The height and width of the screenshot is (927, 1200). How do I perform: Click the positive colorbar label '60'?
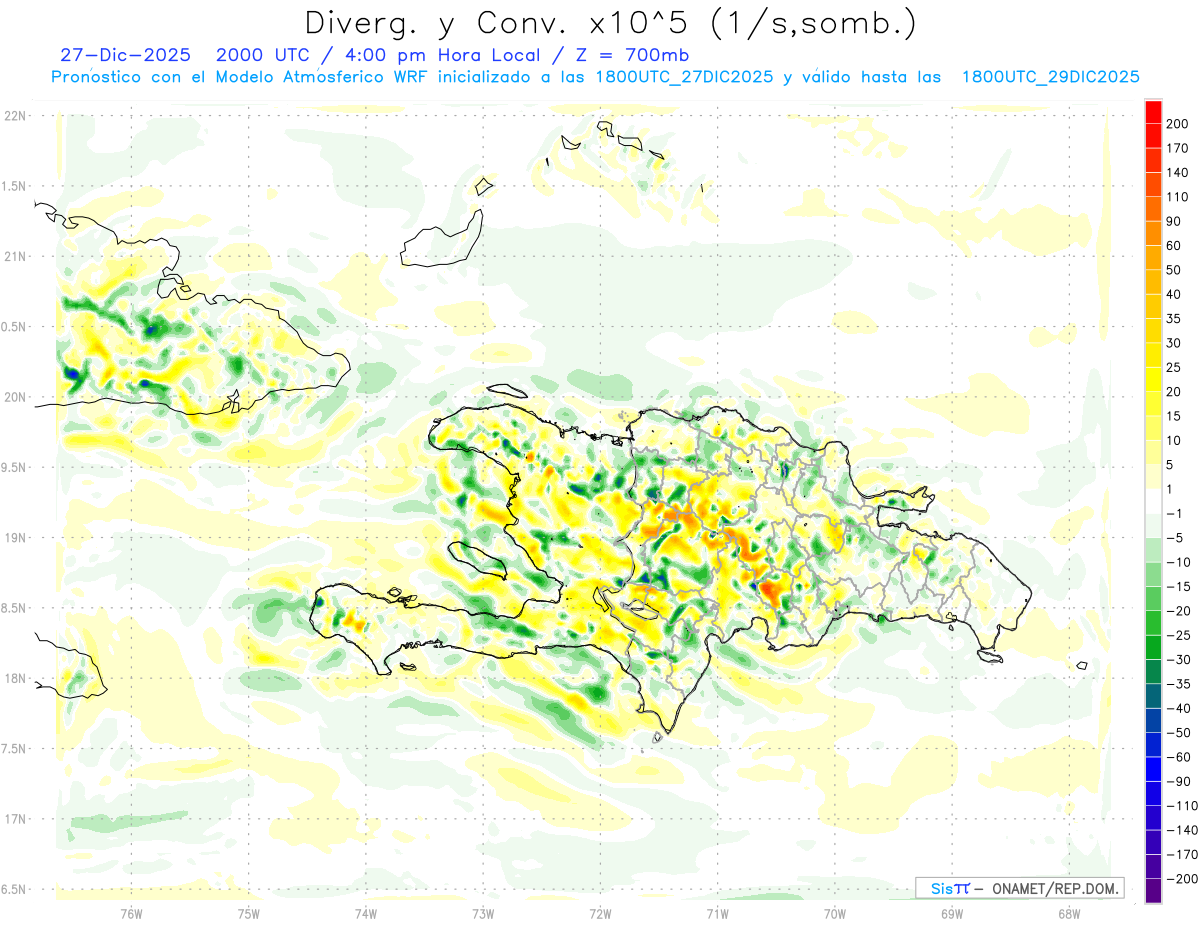(x=1175, y=246)
